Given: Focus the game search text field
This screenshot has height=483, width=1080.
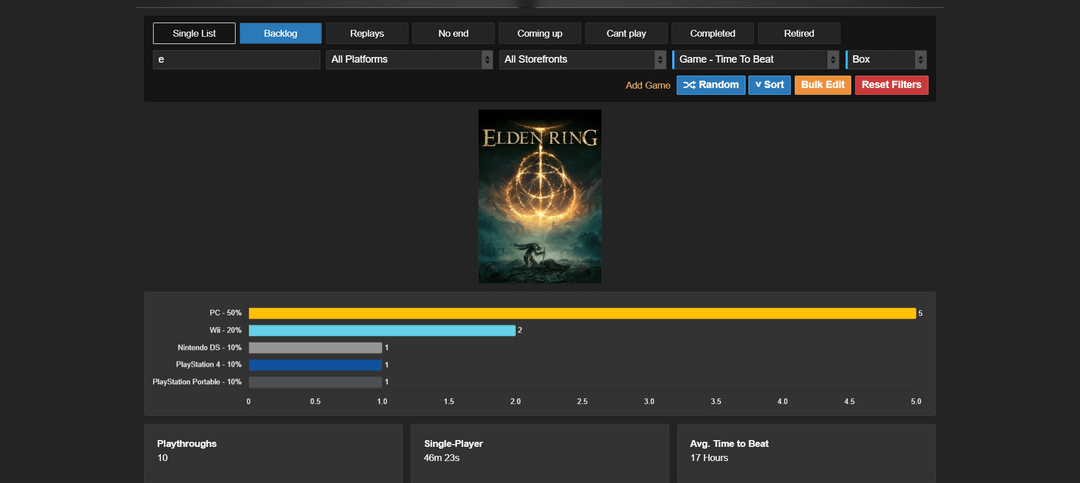Looking at the screenshot, I should pyautogui.click(x=236, y=60).
